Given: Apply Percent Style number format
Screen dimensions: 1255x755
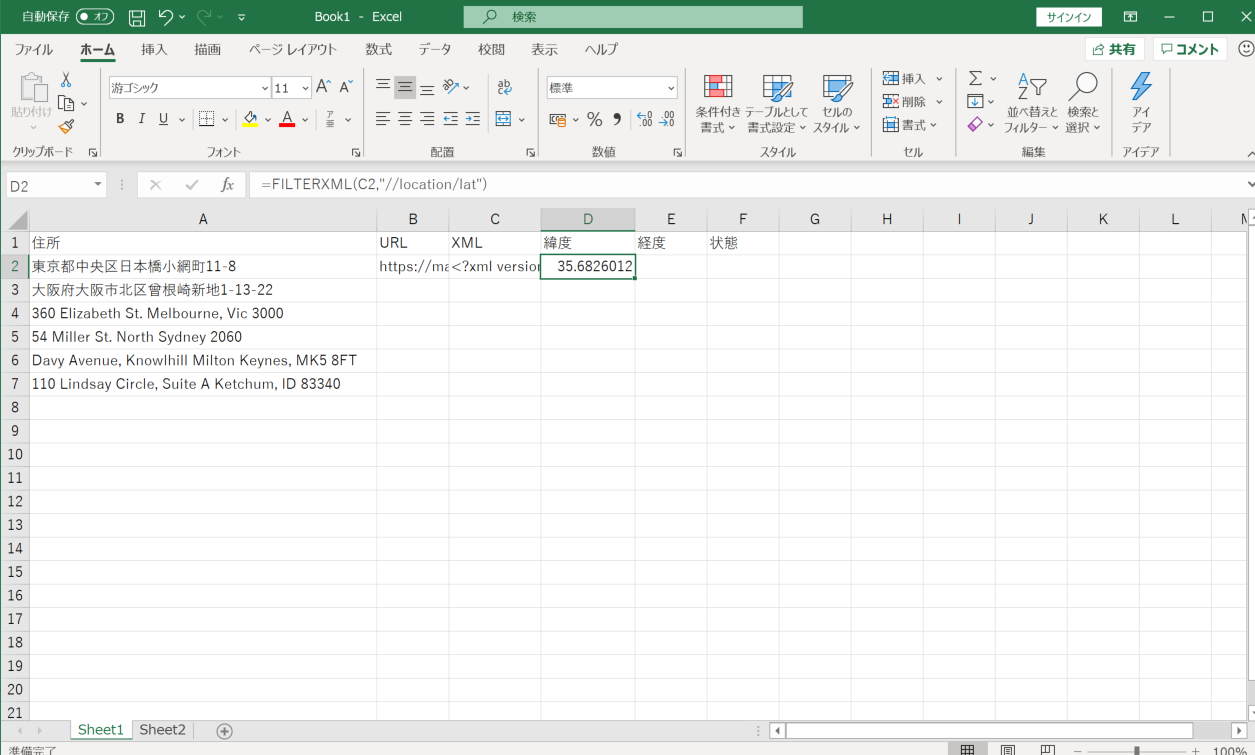Looking at the screenshot, I should click(x=594, y=119).
